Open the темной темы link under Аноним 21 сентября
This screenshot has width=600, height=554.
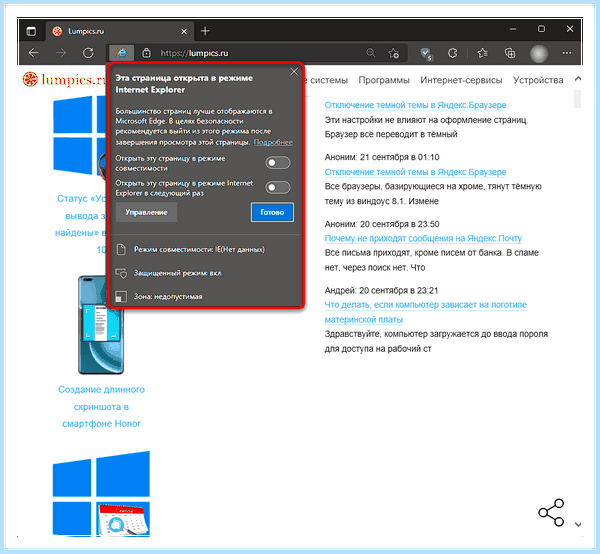tap(415, 172)
